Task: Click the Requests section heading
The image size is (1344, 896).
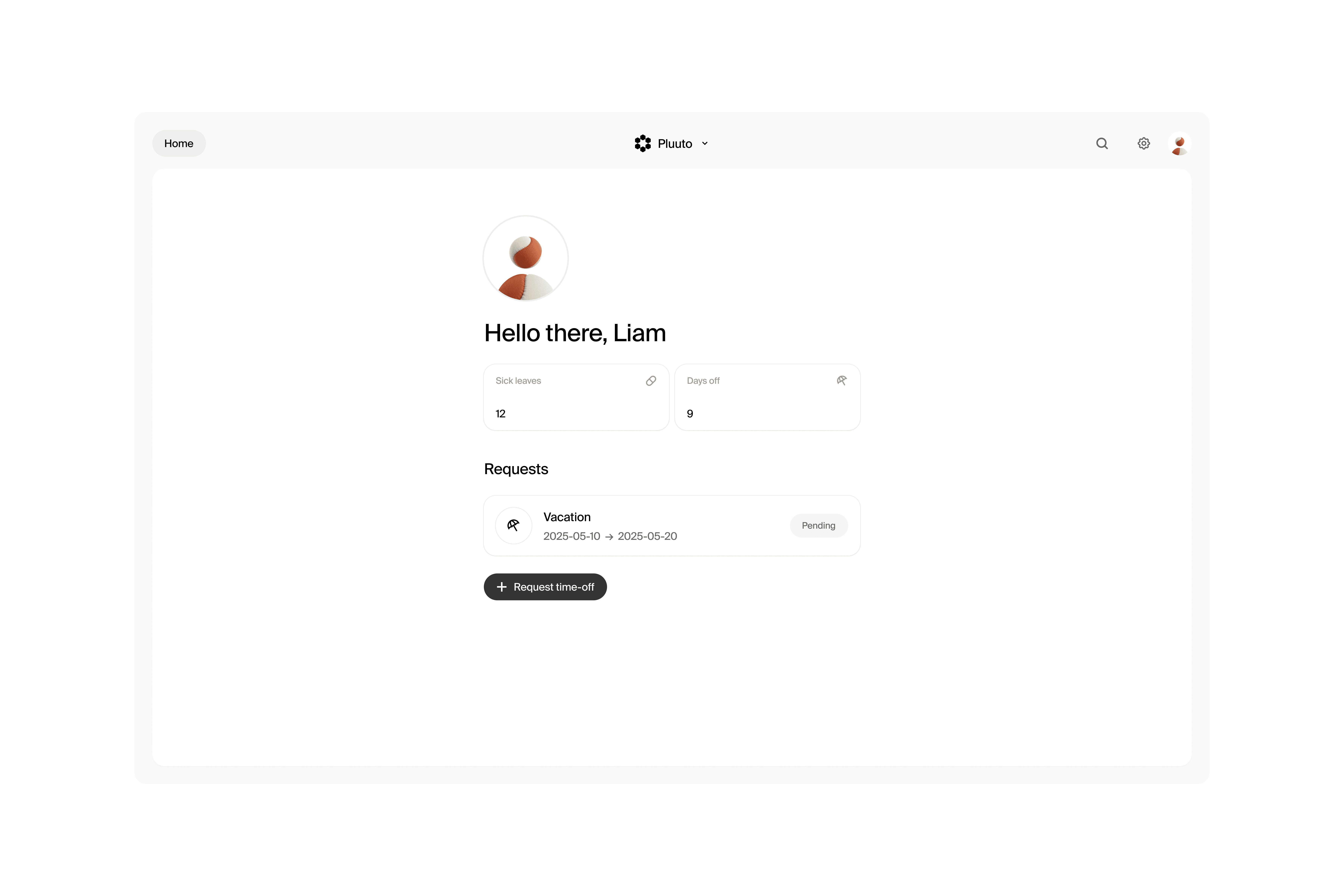Action: point(516,469)
